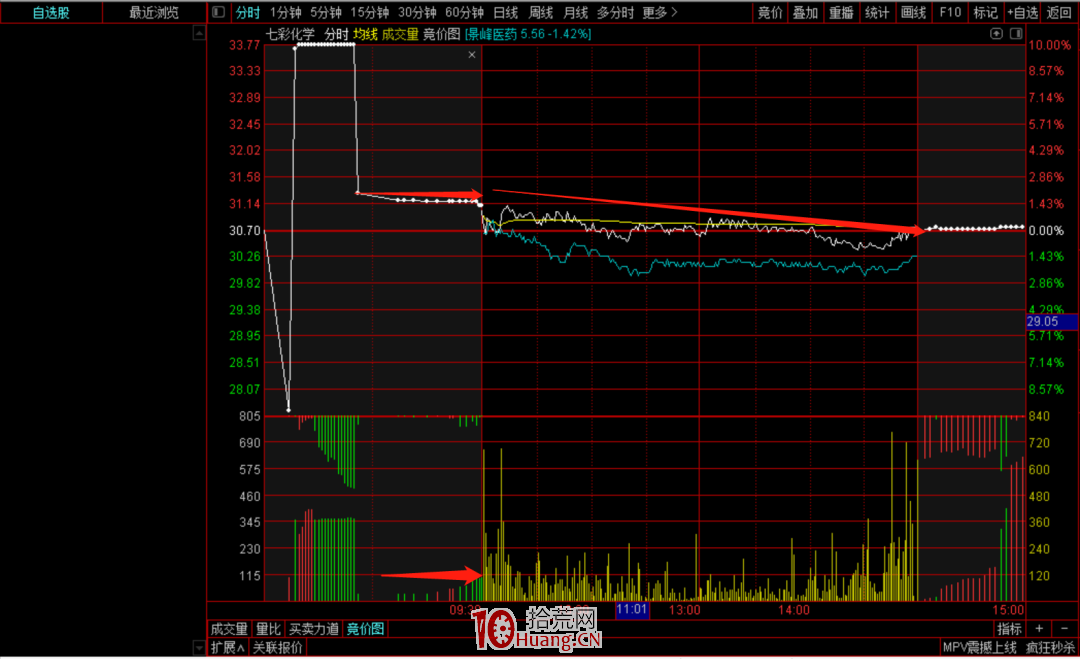Switch to the 60分钟 chart period
Viewport: 1080px width, 659px height.
click(x=464, y=12)
